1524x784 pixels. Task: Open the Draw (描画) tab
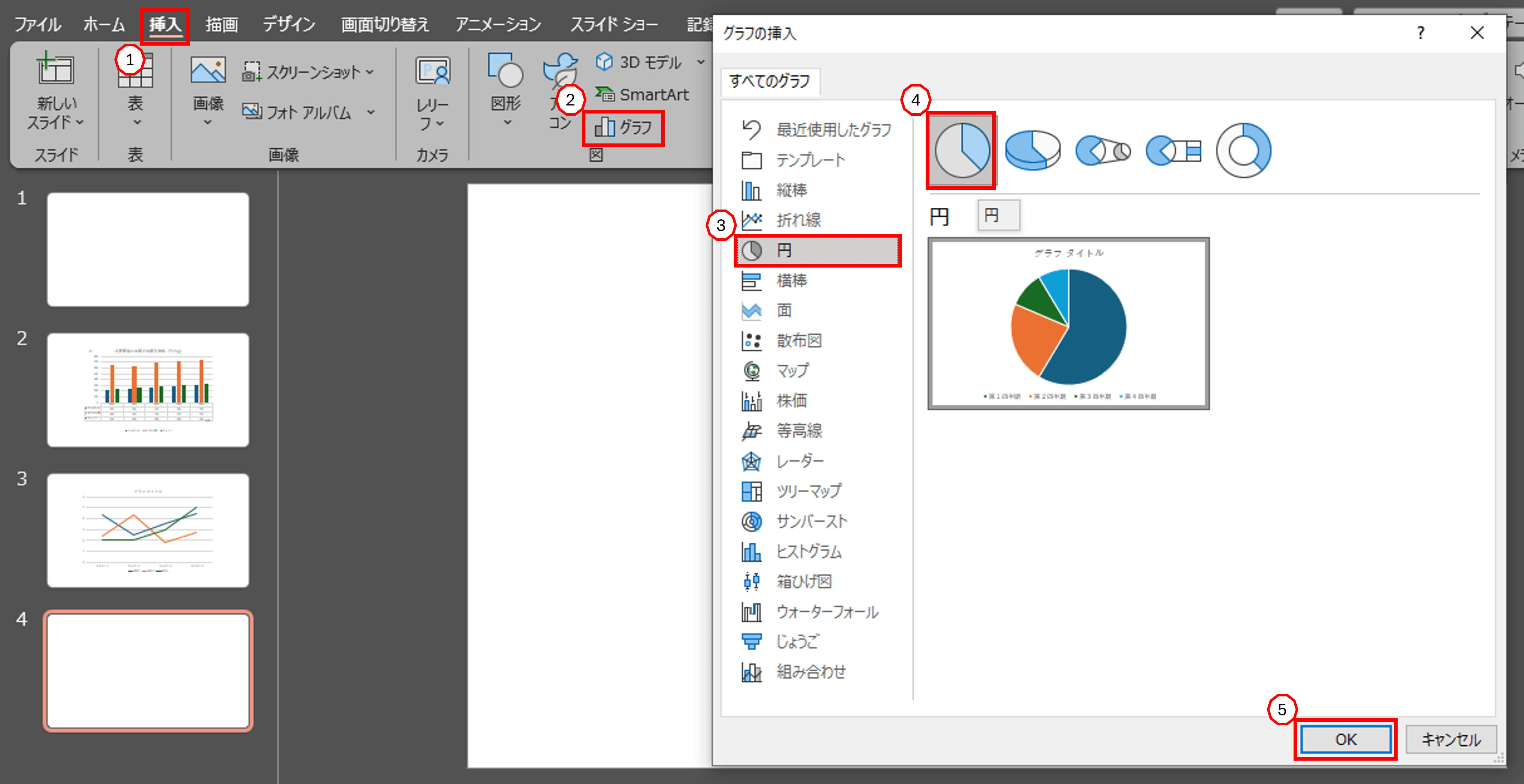pos(222,24)
